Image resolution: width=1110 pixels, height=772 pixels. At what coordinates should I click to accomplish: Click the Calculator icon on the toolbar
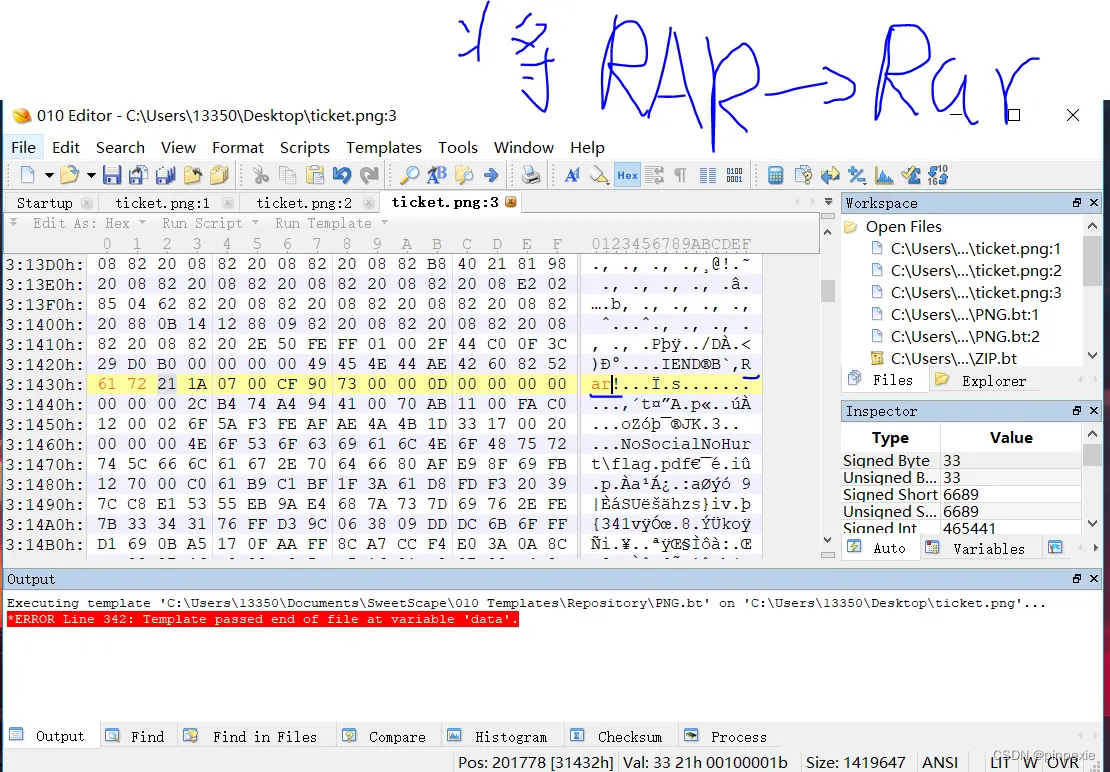click(x=776, y=174)
